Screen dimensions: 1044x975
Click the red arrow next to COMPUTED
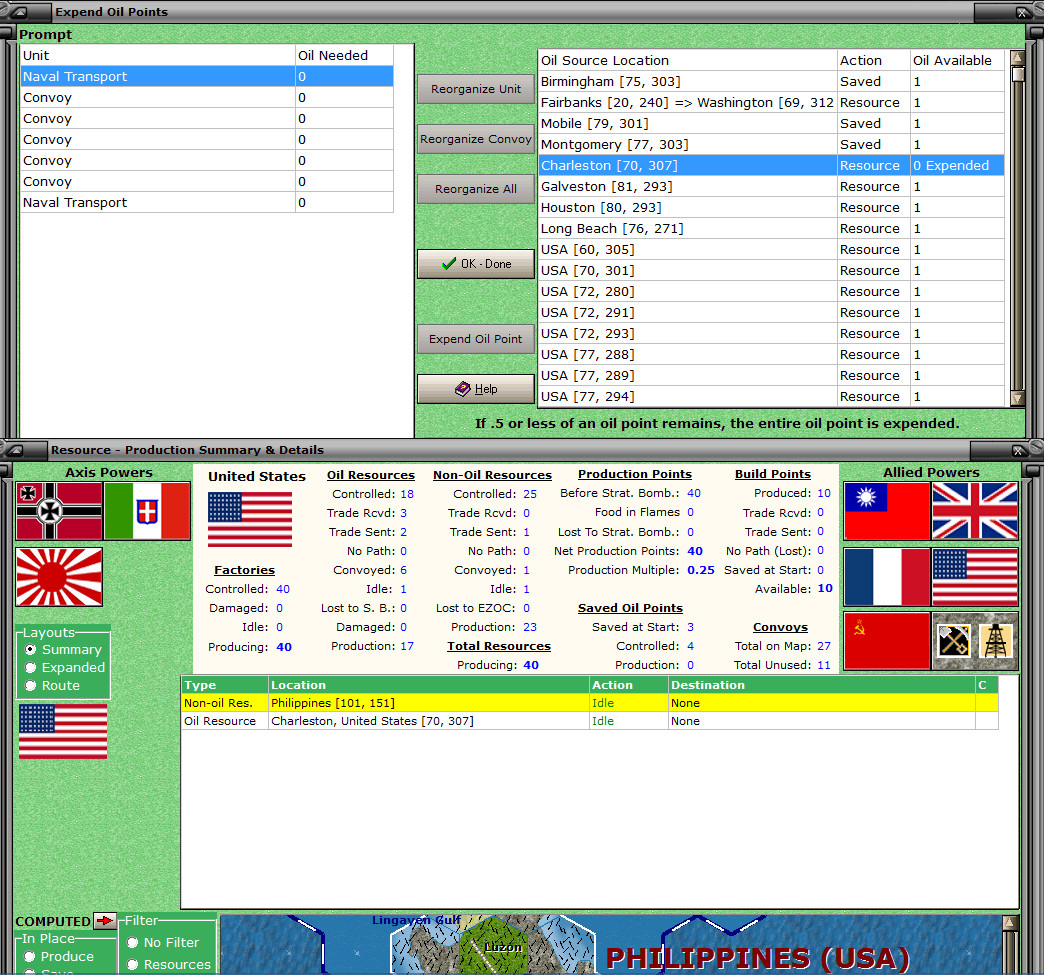click(x=105, y=920)
